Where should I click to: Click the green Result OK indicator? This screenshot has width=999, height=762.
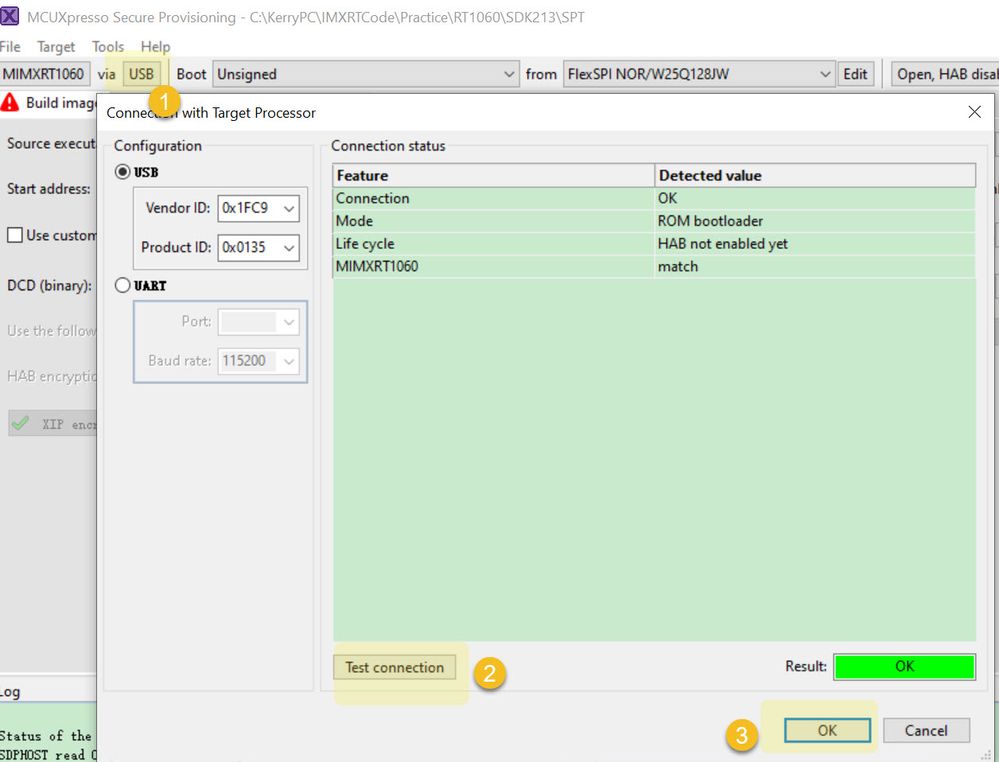pyautogui.click(x=904, y=666)
